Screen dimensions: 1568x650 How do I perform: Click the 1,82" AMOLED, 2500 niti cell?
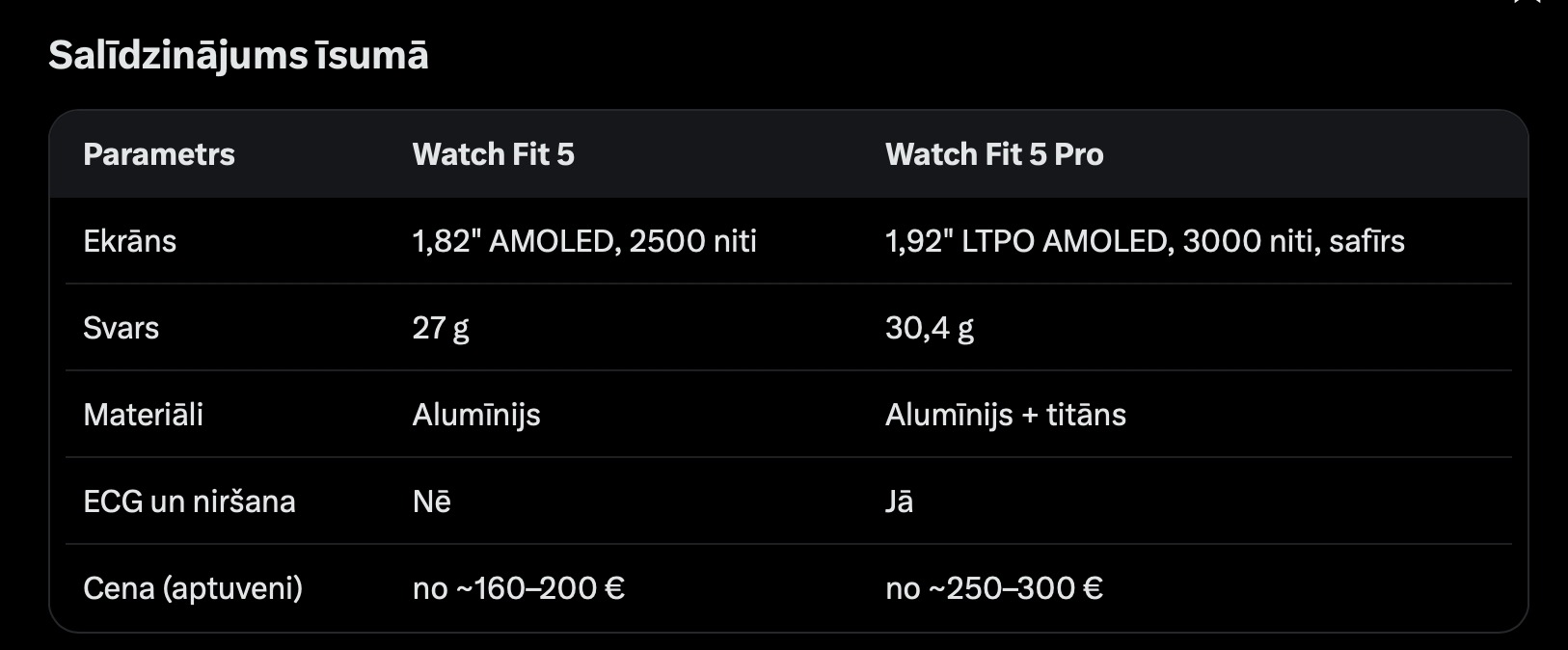click(x=584, y=241)
